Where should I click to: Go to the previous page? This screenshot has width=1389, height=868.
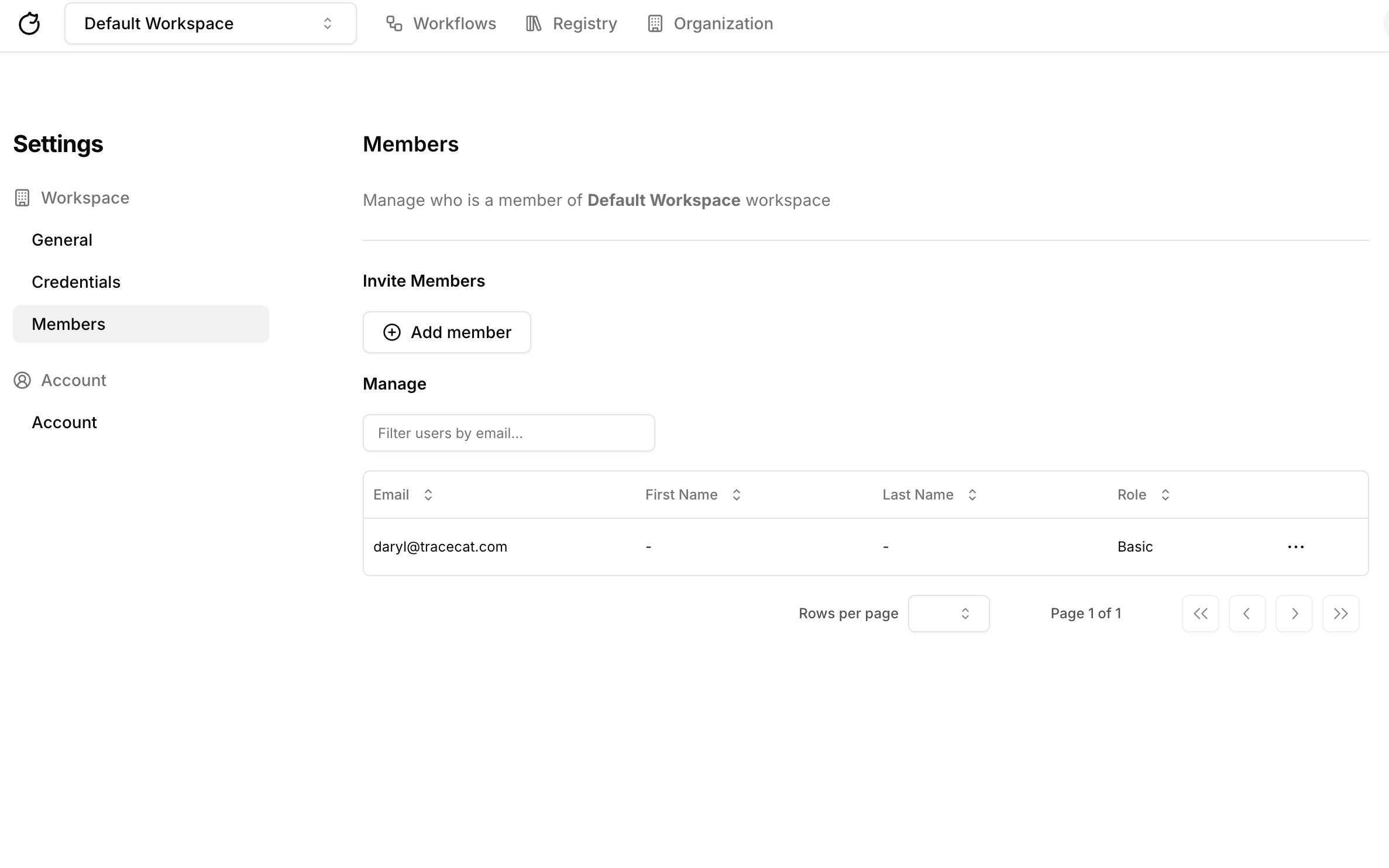coord(1247,614)
